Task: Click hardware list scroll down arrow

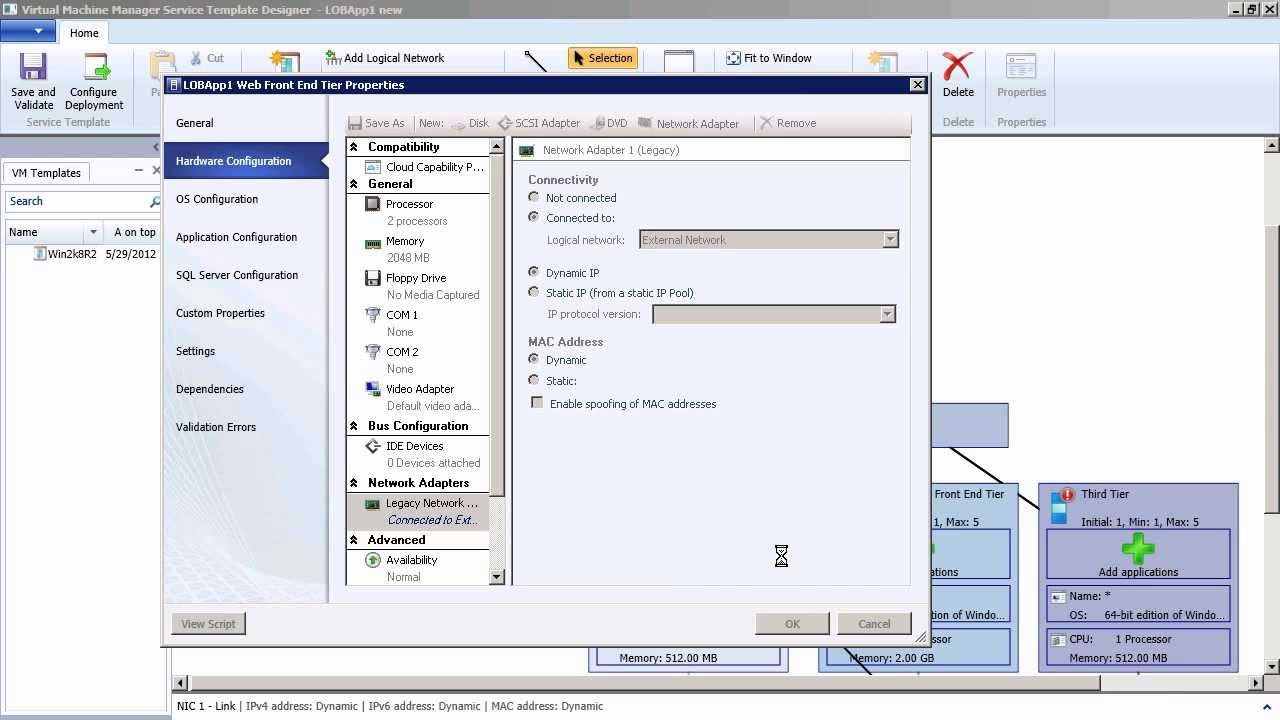Action: [x=496, y=577]
